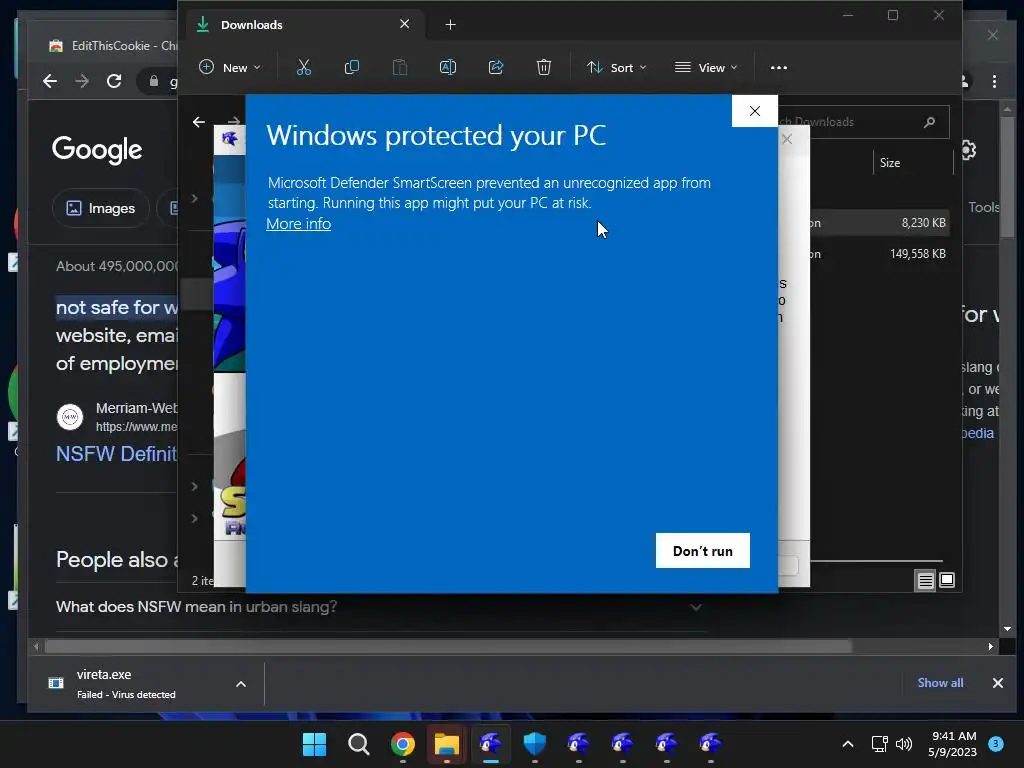Expand first navigation pane chevron in Explorer
The width and height of the screenshot is (1024, 768).
pos(195,198)
